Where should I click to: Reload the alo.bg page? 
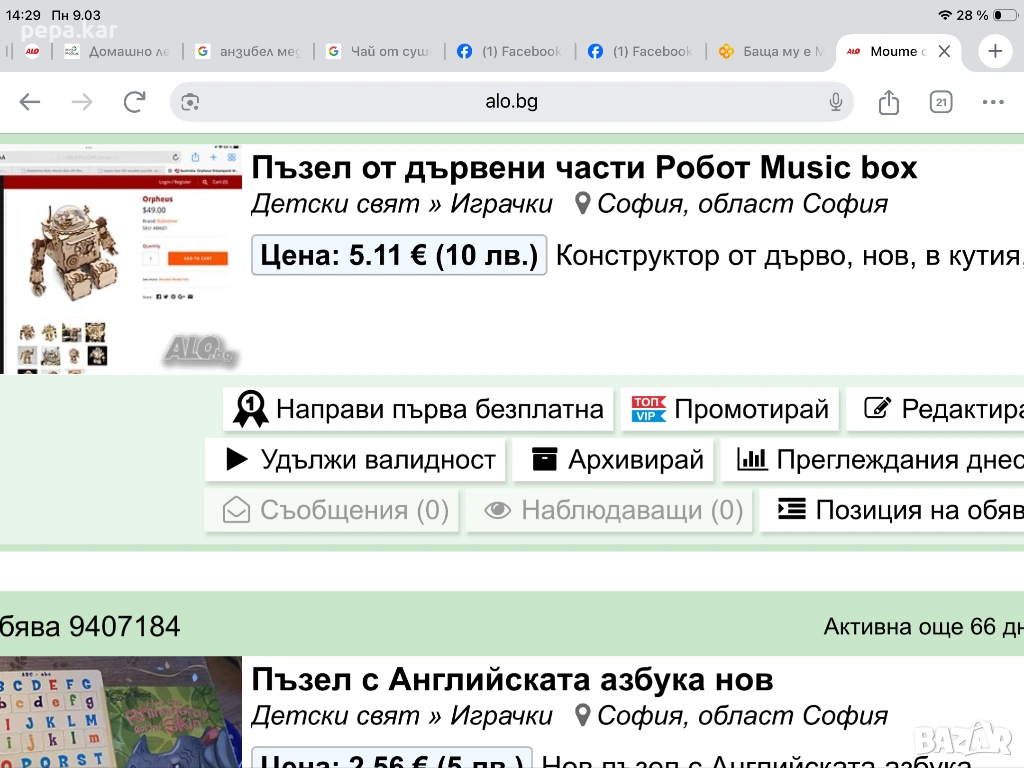(x=135, y=102)
